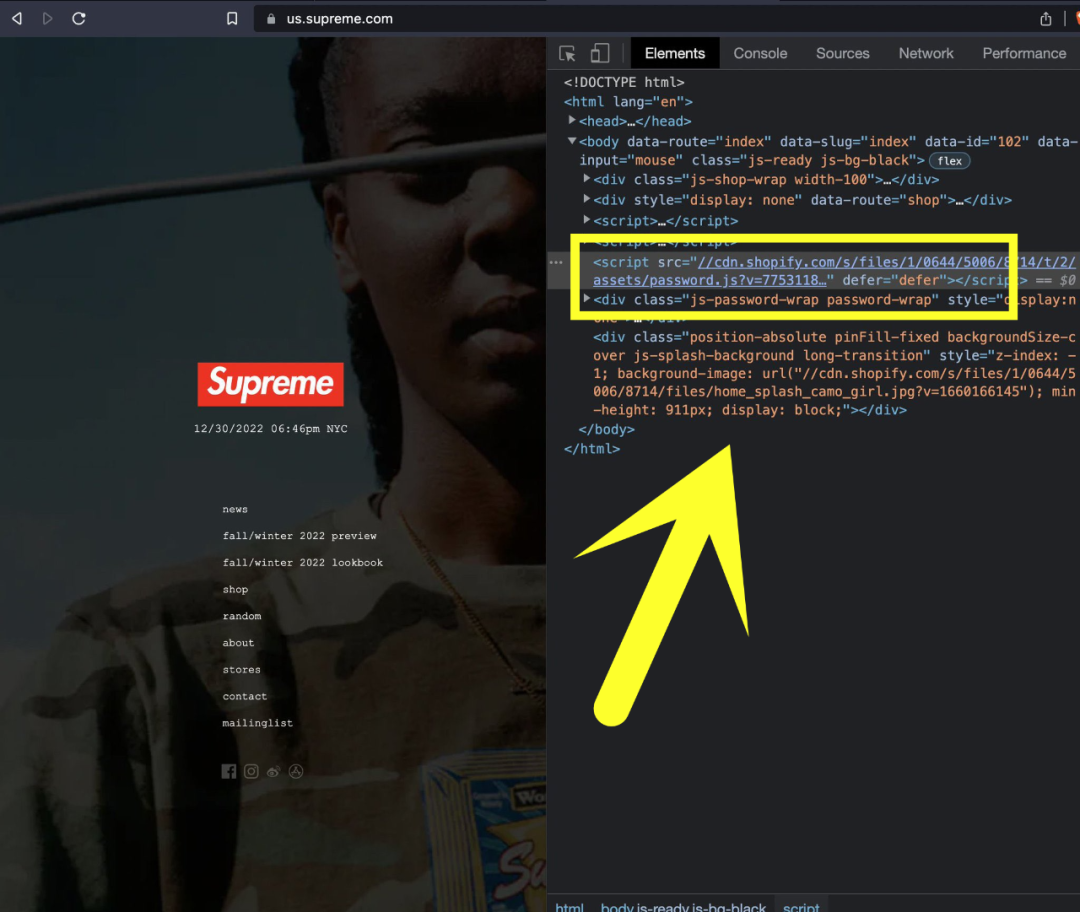This screenshot has width=1080, height=912.
Task: Select the html lang="en" element line
Action: click(628, 101)
